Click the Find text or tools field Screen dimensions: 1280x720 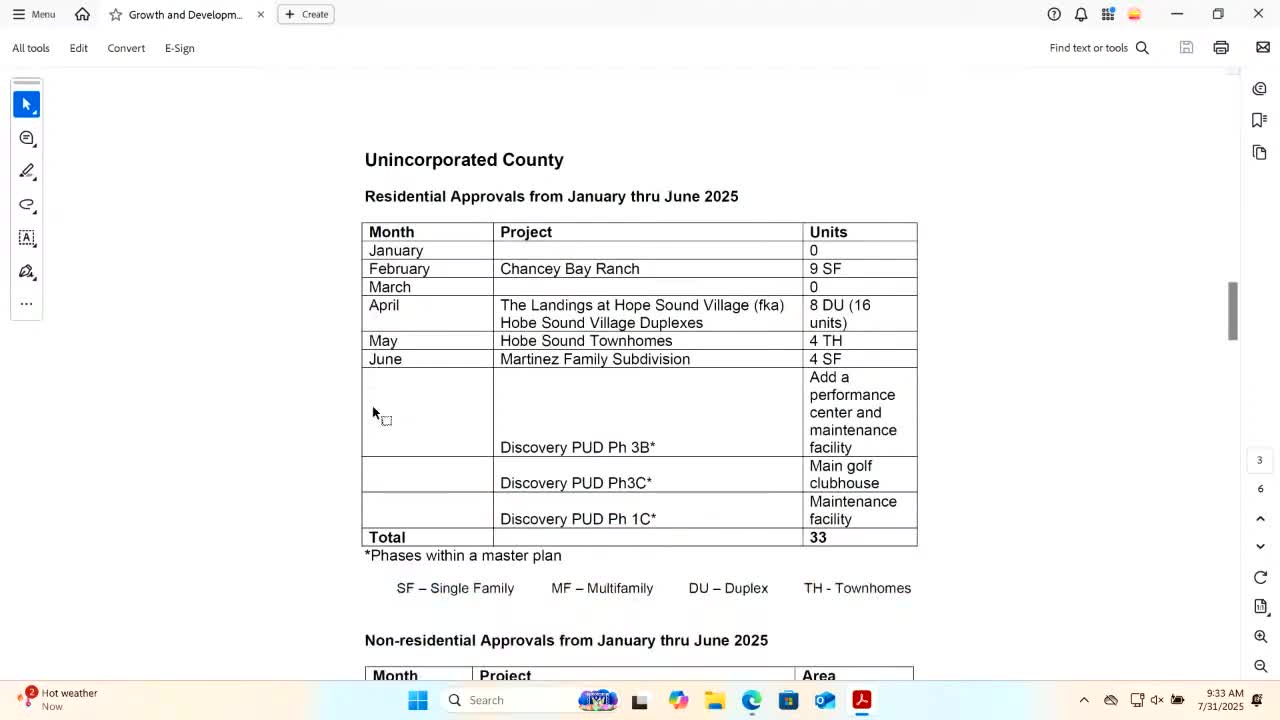(1099, 48)
